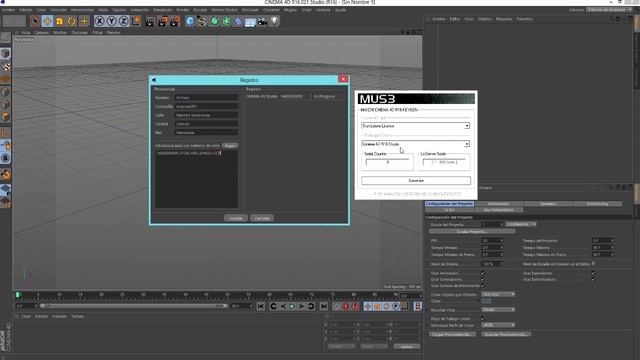
Task: Toggle Usar Animación checkbox
Action: [x=483, y=273]
